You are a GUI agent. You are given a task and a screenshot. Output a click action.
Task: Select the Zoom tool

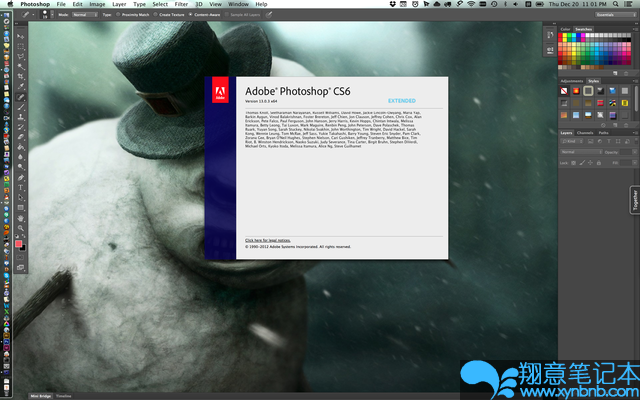(20, 228)
